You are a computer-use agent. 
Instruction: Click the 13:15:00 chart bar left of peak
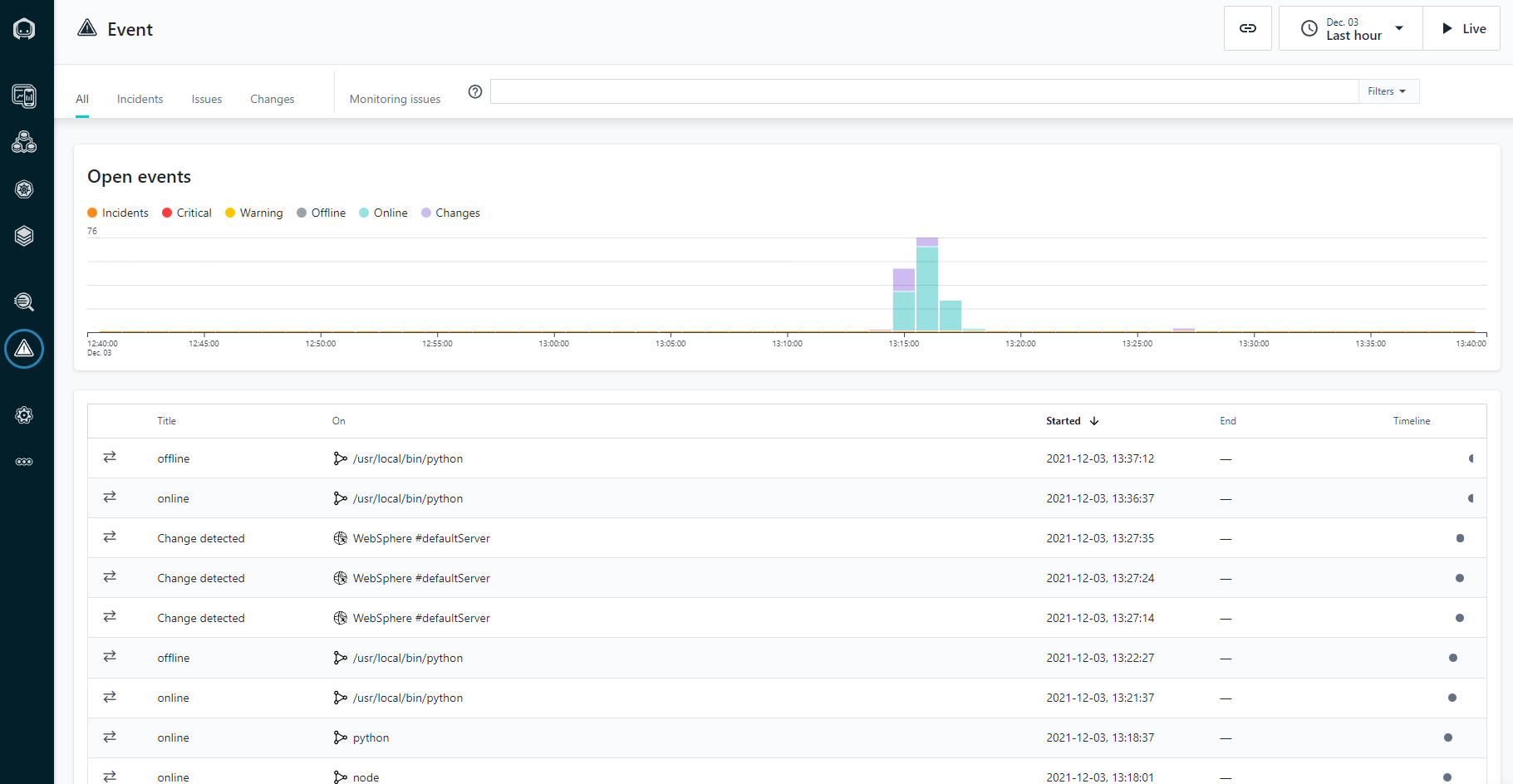pos(904,300)
